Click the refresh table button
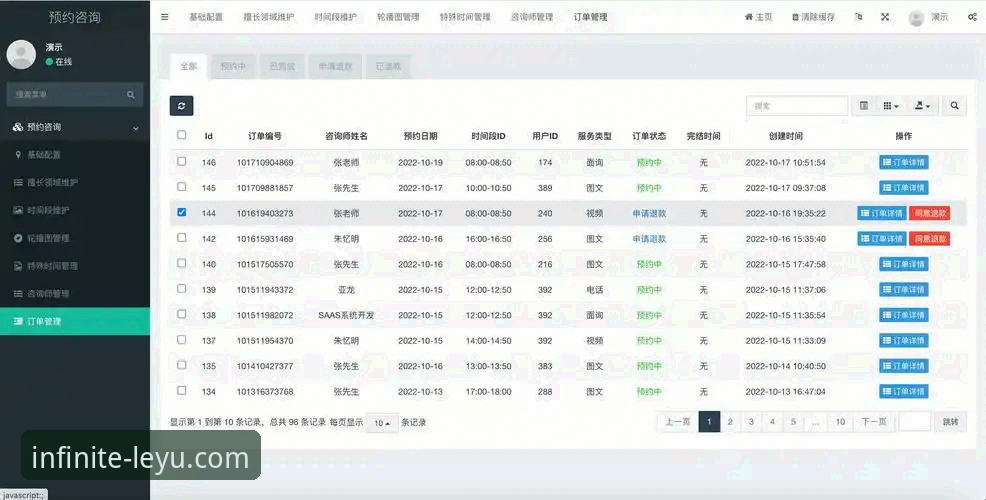The height and width of the screenshot is (500, 986). coord(181,106)
